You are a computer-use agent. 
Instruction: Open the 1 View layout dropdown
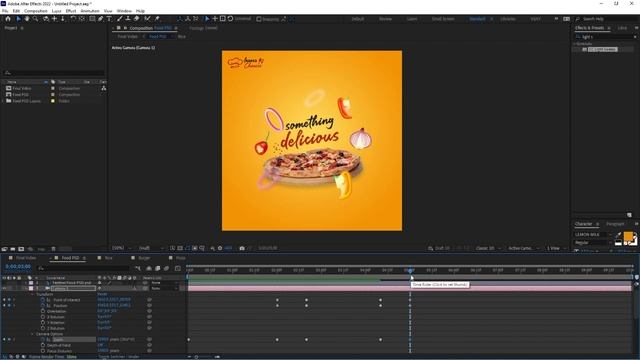(x=556, y=248)
